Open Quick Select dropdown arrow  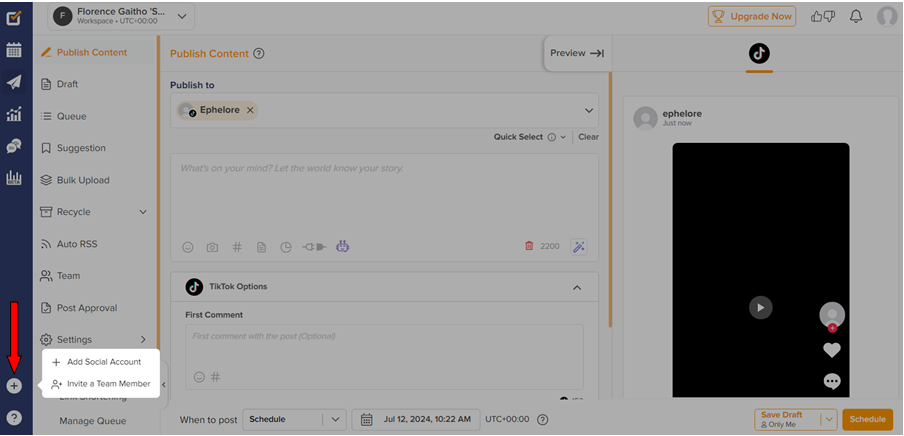pyautogui.click(x=563, y=137)
